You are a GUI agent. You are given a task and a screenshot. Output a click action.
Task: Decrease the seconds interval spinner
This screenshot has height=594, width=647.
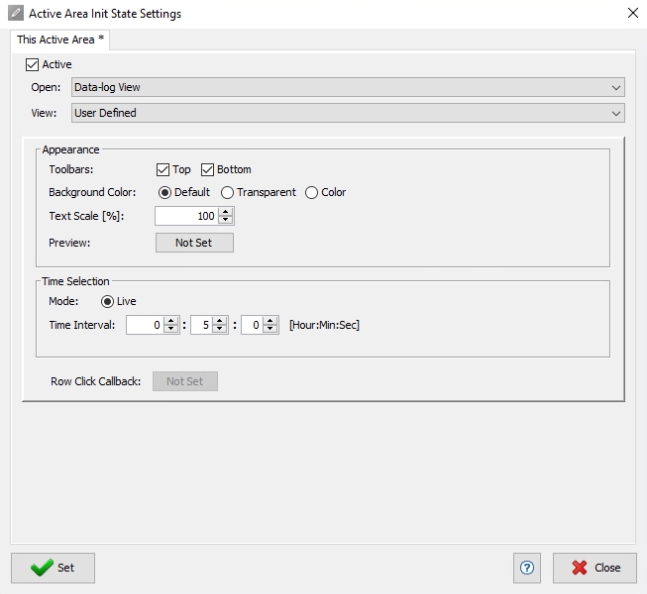[270, 329]
